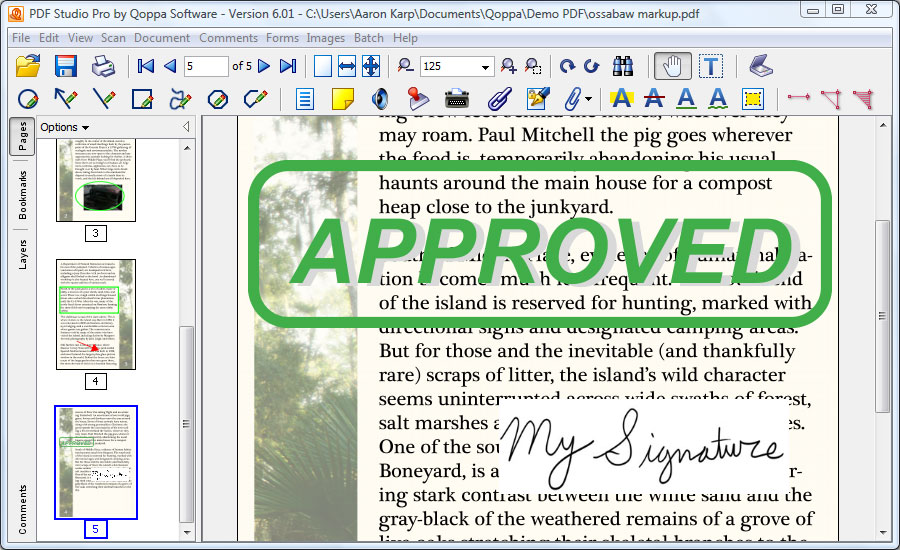Open the Forms menu
The height and width of the screenshot is (550, 900).
pyautogui.click(x=282, y=38)
